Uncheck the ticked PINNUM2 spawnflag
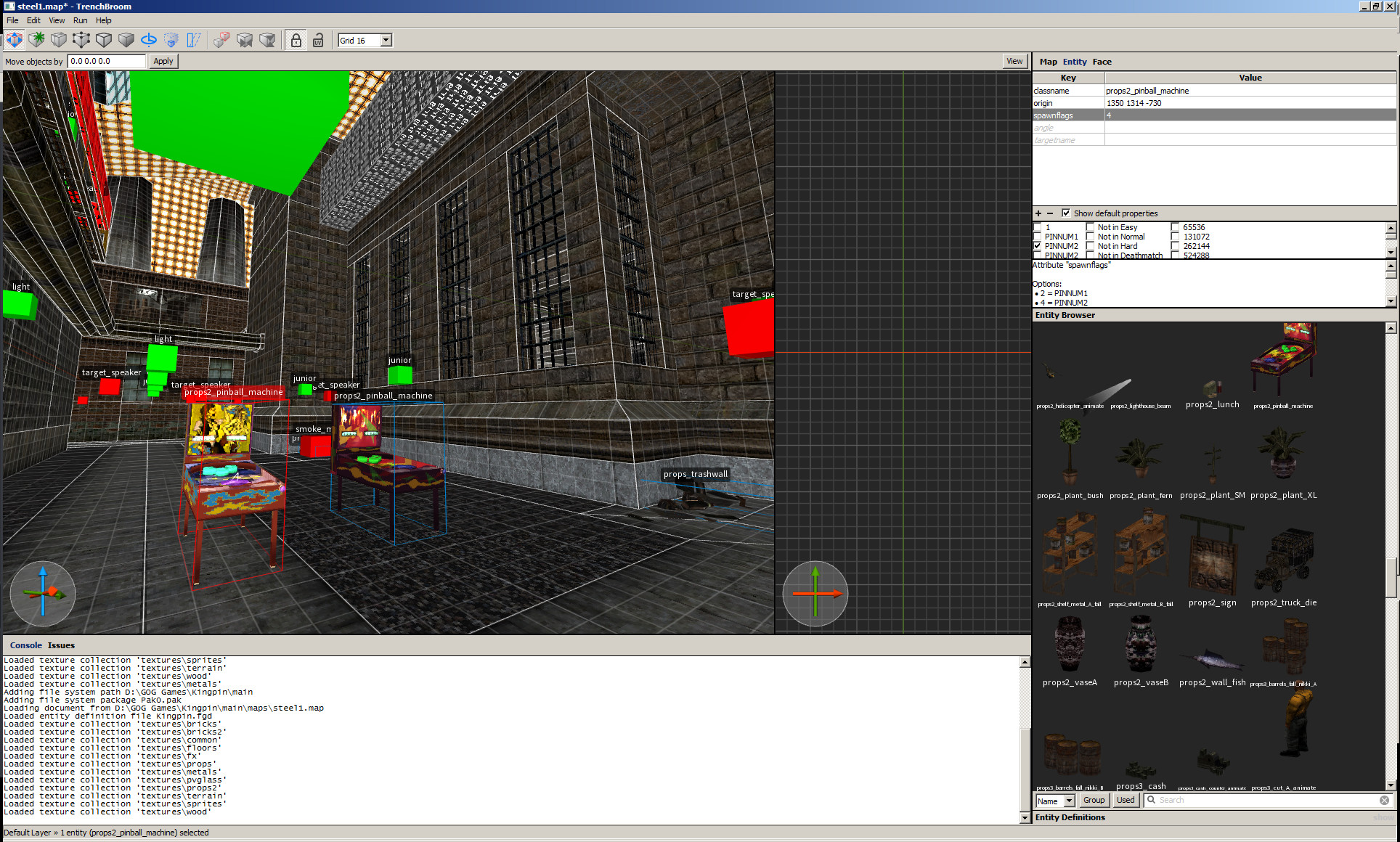This screenshot has width=1400, height=842. [x=1038, y=246]
